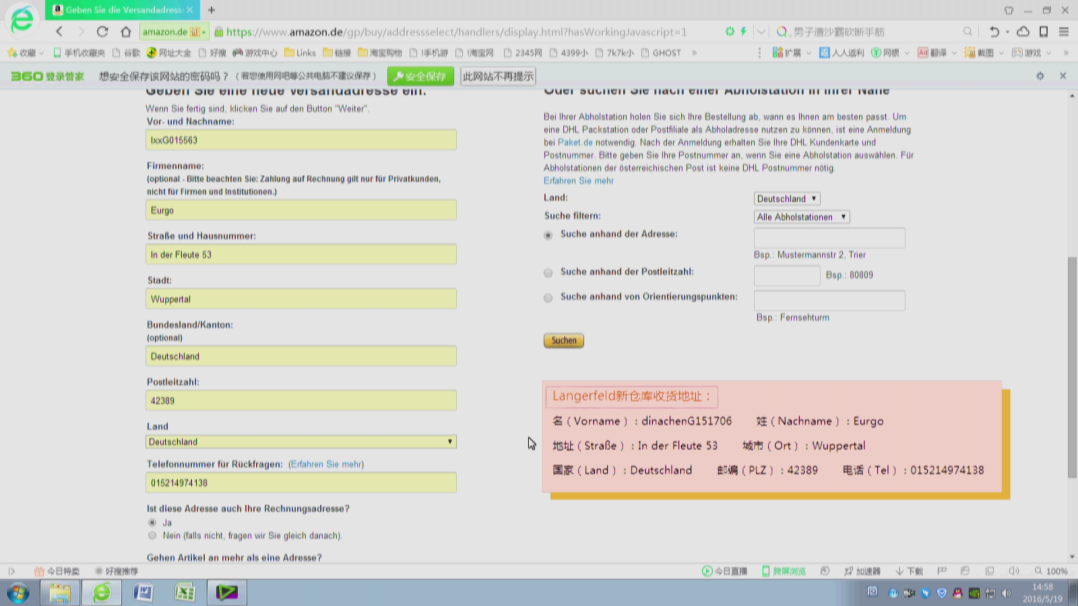1078x606 pixels.
Task: Open 'Erfahren Sie mehr' link beside Telefonnummer
Action: [x=327, y=464]
